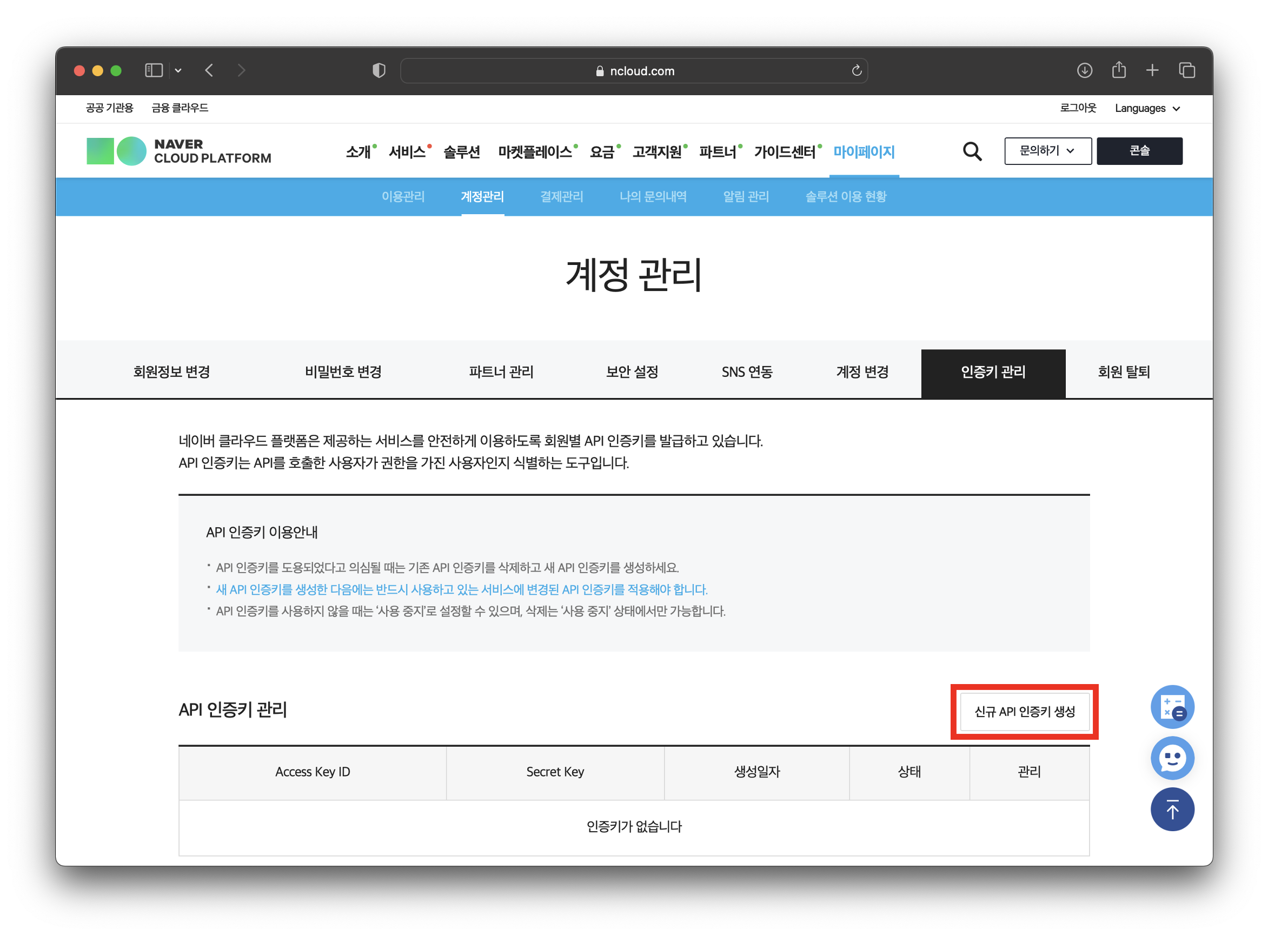This screenshot has height=942, width=1288.
Task: Click Safari privacy shield icon
Action: pos(379,70)
